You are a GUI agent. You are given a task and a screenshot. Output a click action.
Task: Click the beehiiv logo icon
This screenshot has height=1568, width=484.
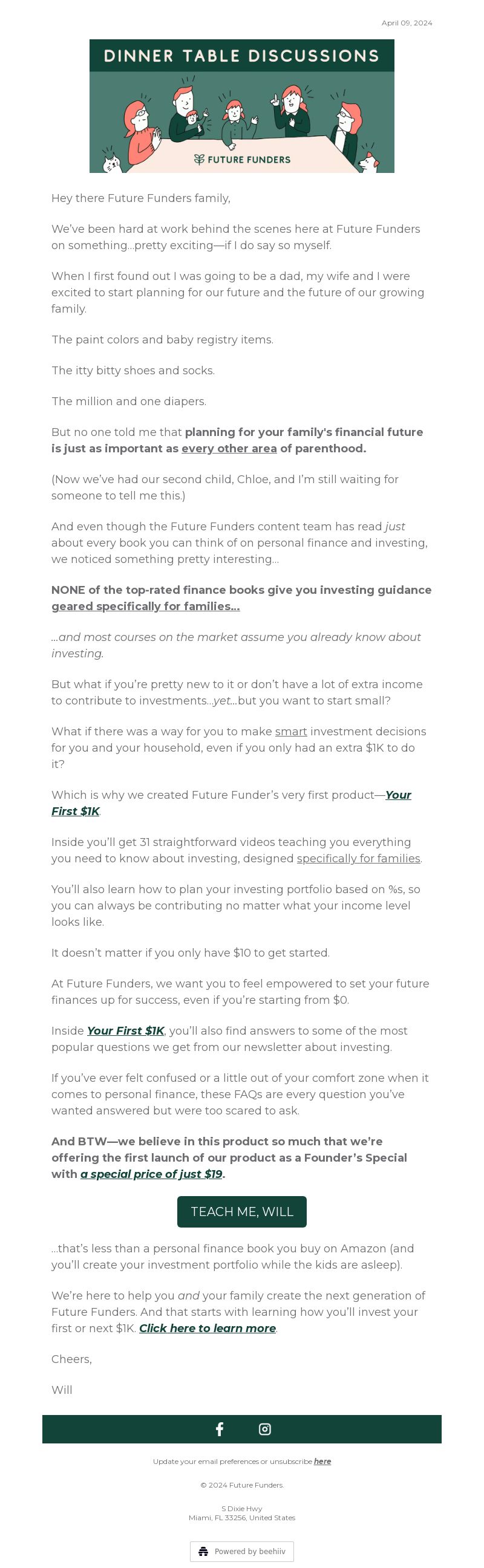[x=203, y=1551]
